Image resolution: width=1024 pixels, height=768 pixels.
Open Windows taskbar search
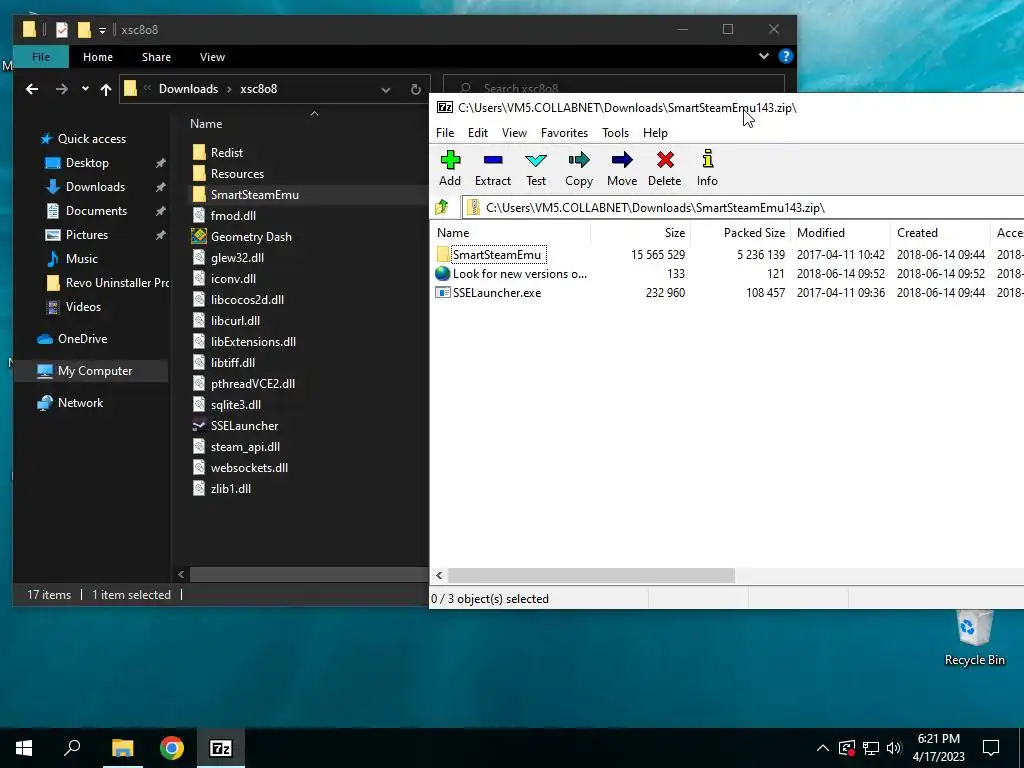(72, 748)
